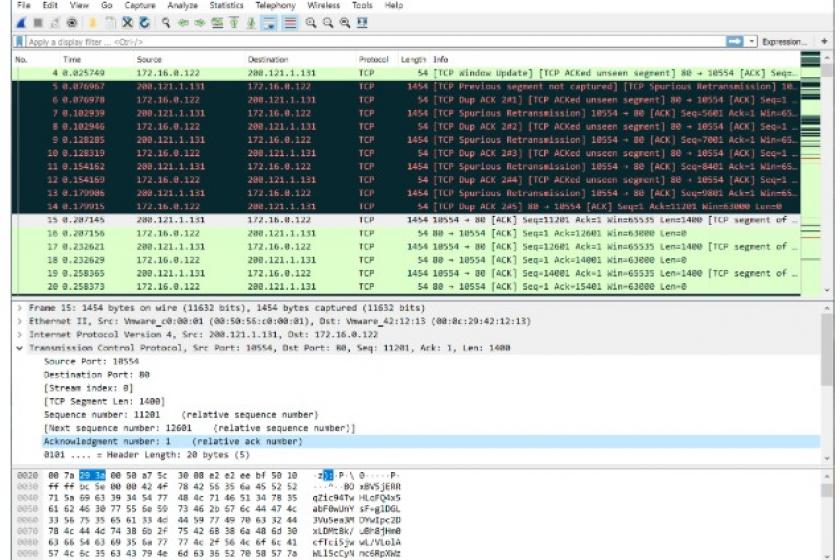Select packet 15 at time 0.207145
840x560 pixels.
click(406, 220)
